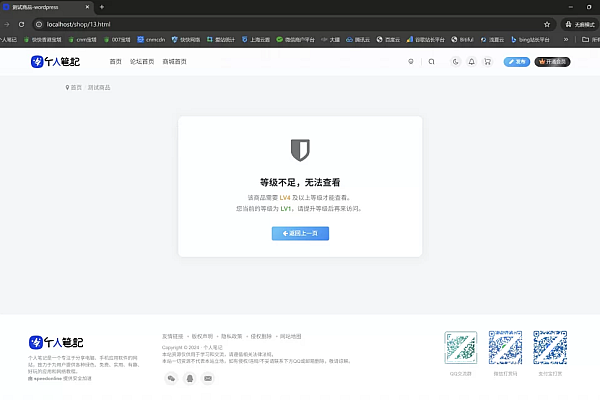Click the 微信打赏码 QR code image

(505, 348)
